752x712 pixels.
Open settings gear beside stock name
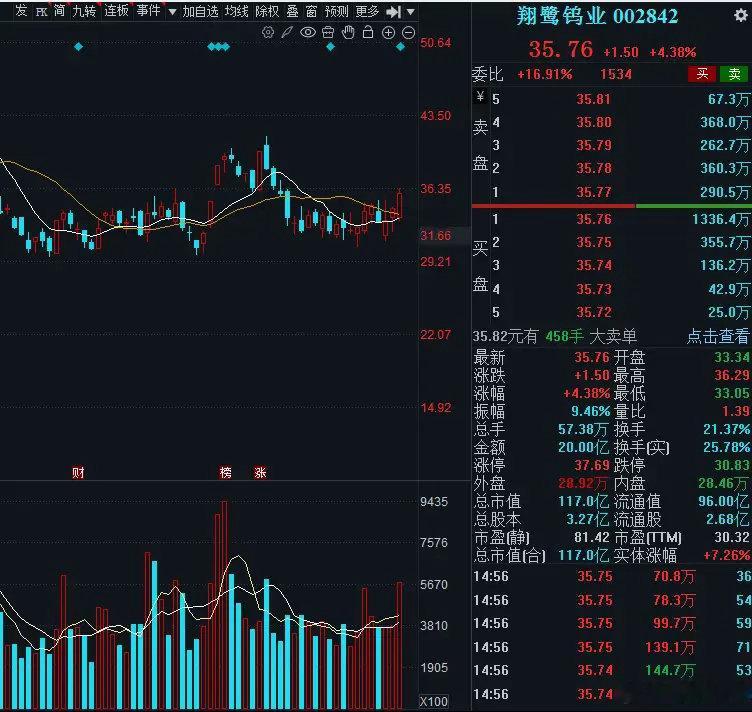741,16
